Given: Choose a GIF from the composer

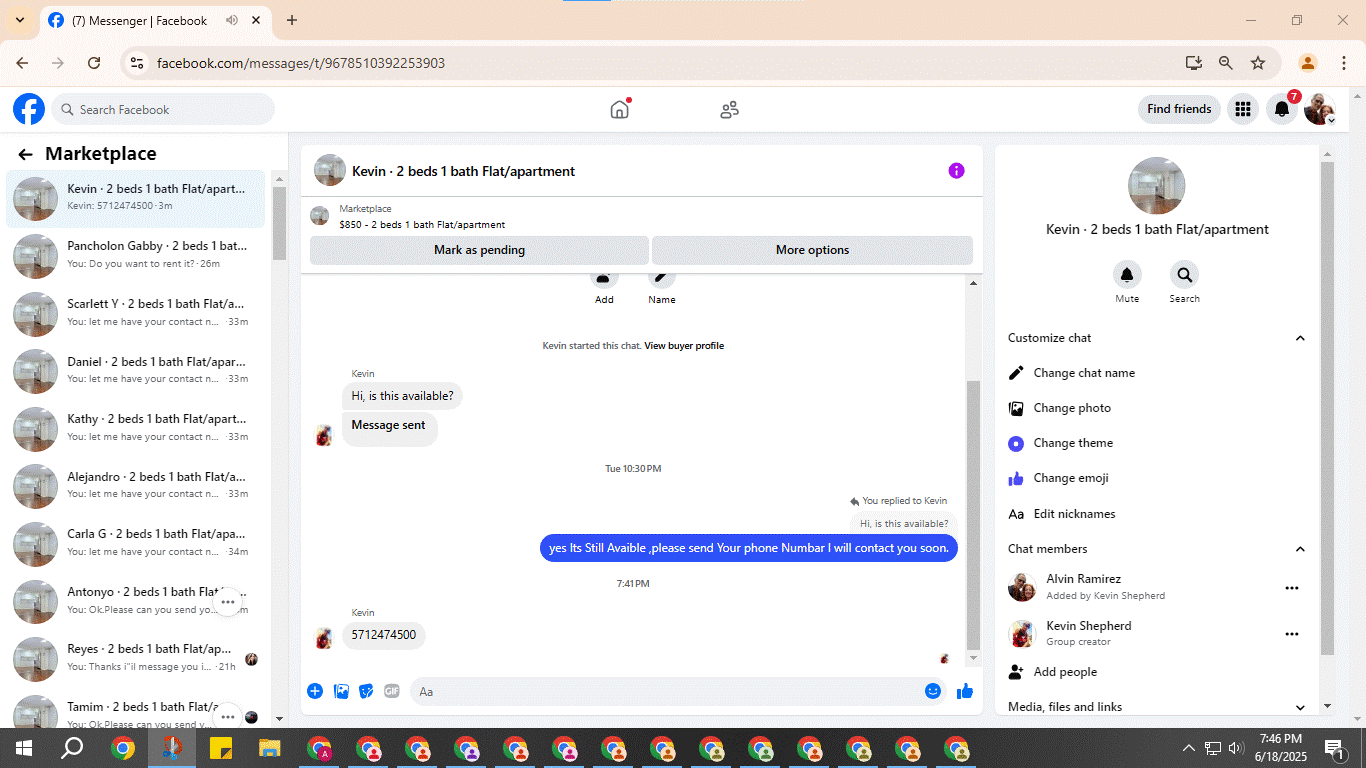Looking at the screenshot, I should (x=391, y=691).
